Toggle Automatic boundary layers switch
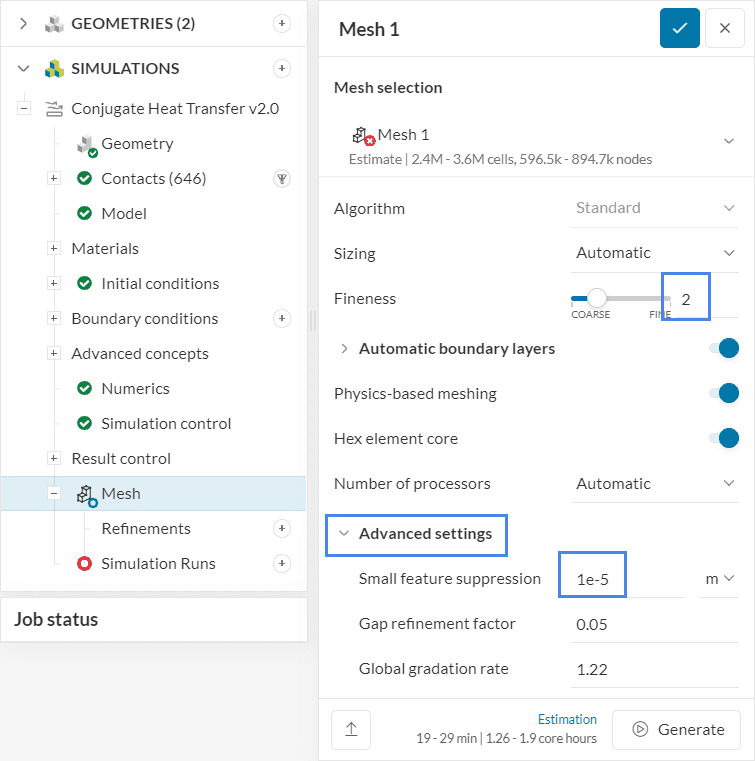The width and height of the screenshot is (755, 761). [723, 349]
